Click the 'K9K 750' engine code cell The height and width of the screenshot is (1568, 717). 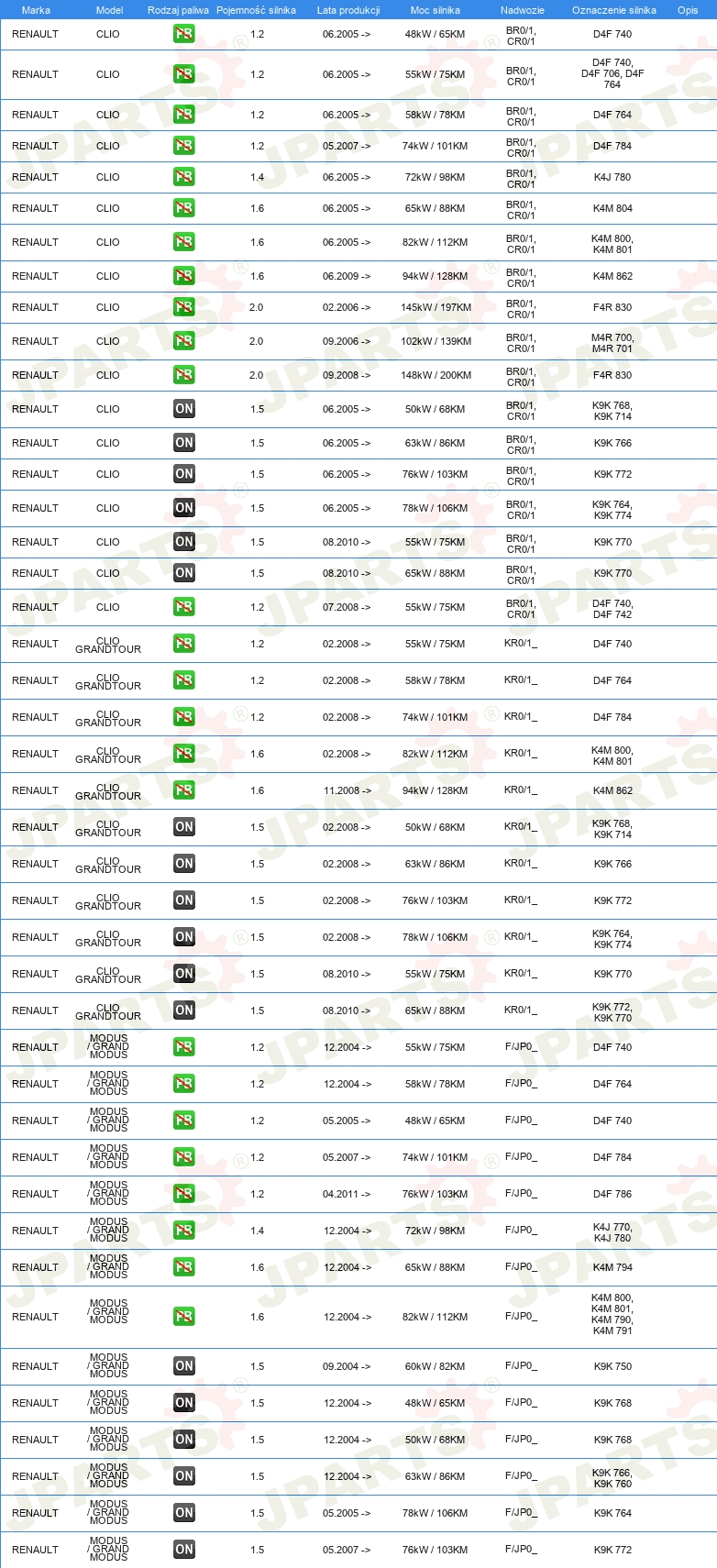click(612, 1366)
